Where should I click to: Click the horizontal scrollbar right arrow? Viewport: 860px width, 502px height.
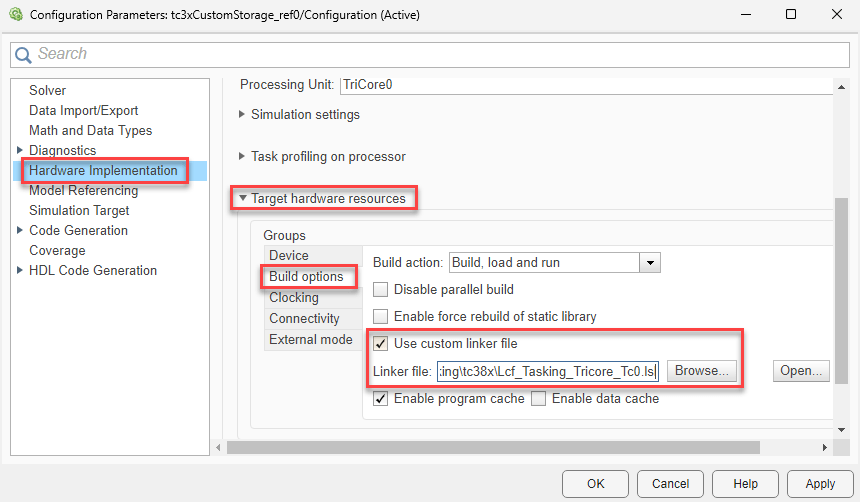click(826, 447)
